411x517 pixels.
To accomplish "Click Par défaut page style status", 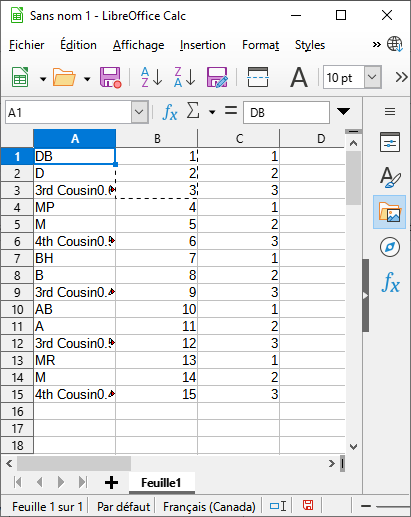I will [x=123, y=507].
